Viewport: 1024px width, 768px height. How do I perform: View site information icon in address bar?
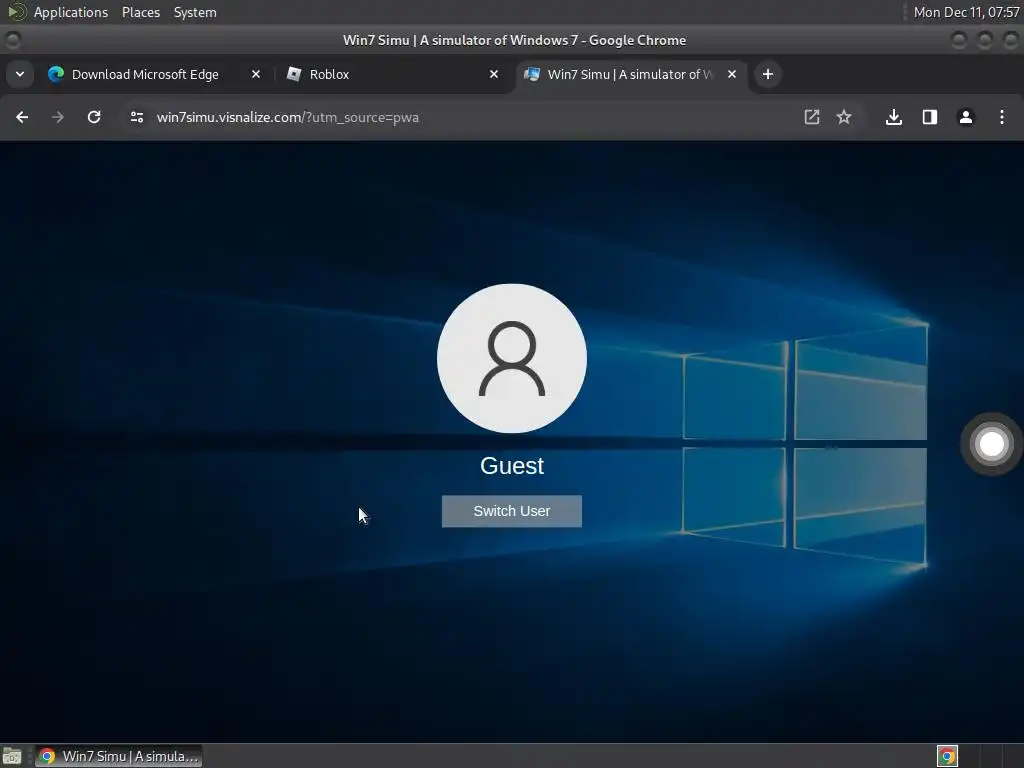pyautogui.click(x=136, y=117)
